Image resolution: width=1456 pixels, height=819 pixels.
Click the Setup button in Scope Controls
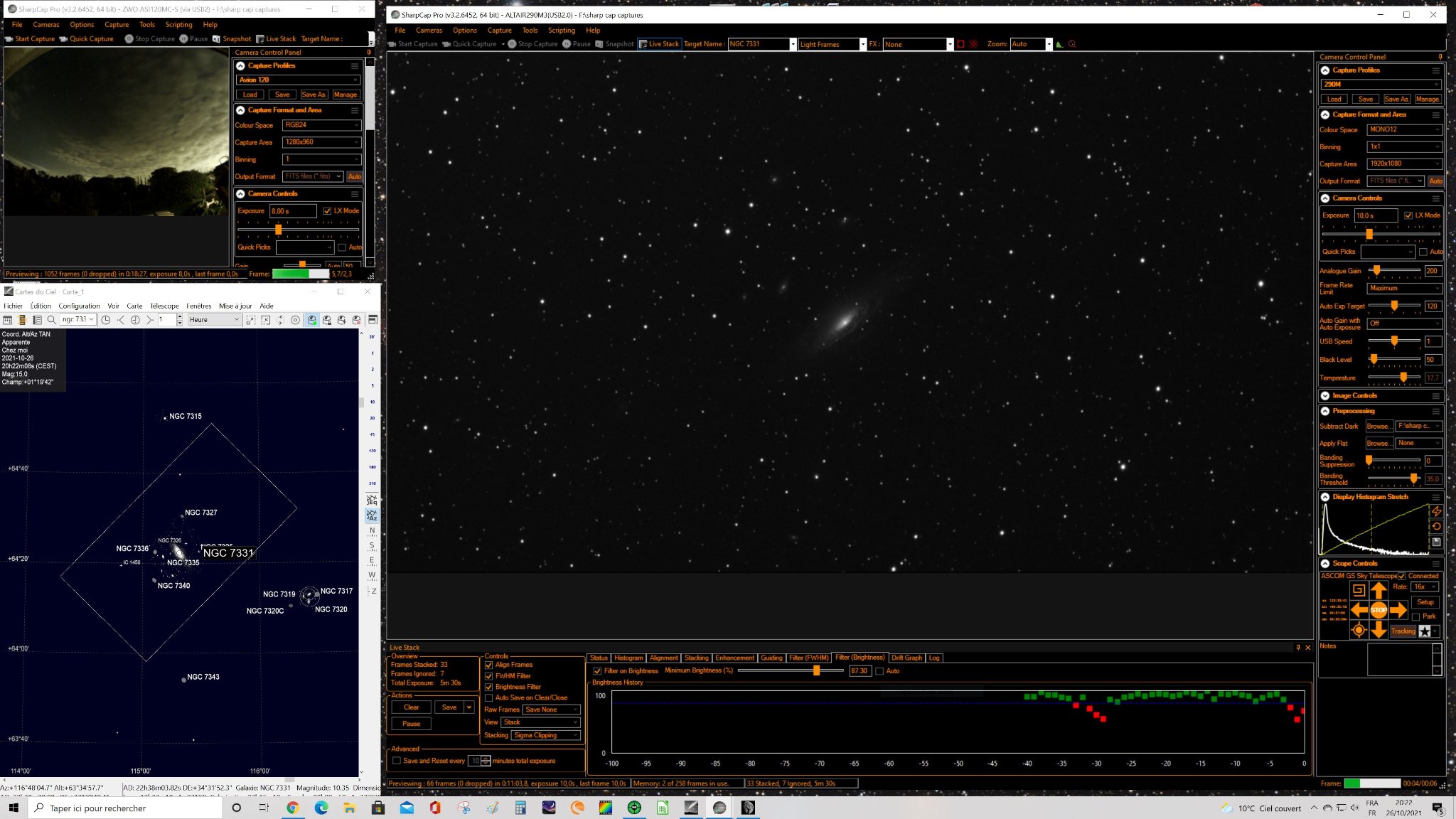(1425, 602)
